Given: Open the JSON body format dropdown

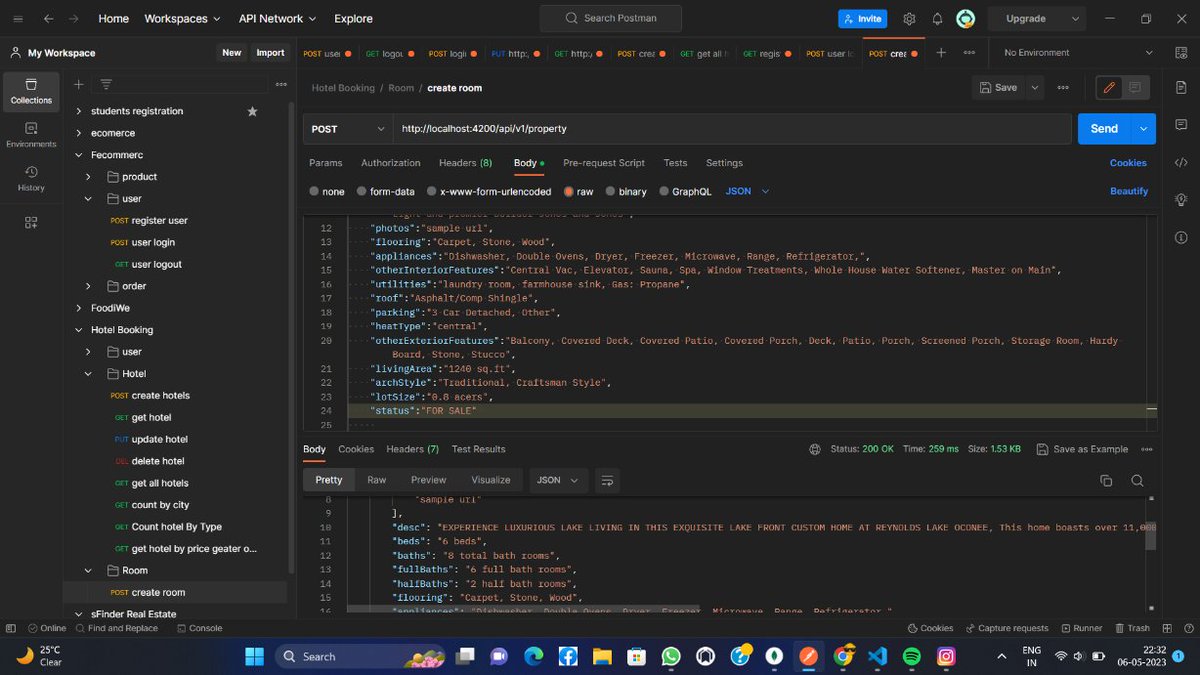Looking at the screenshot, I should click(748, 191).
